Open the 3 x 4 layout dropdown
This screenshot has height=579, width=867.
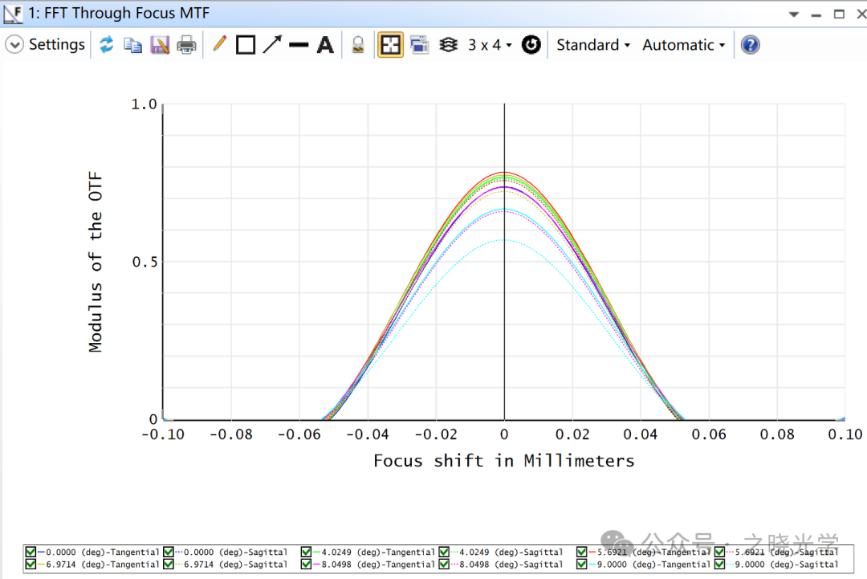490,45
